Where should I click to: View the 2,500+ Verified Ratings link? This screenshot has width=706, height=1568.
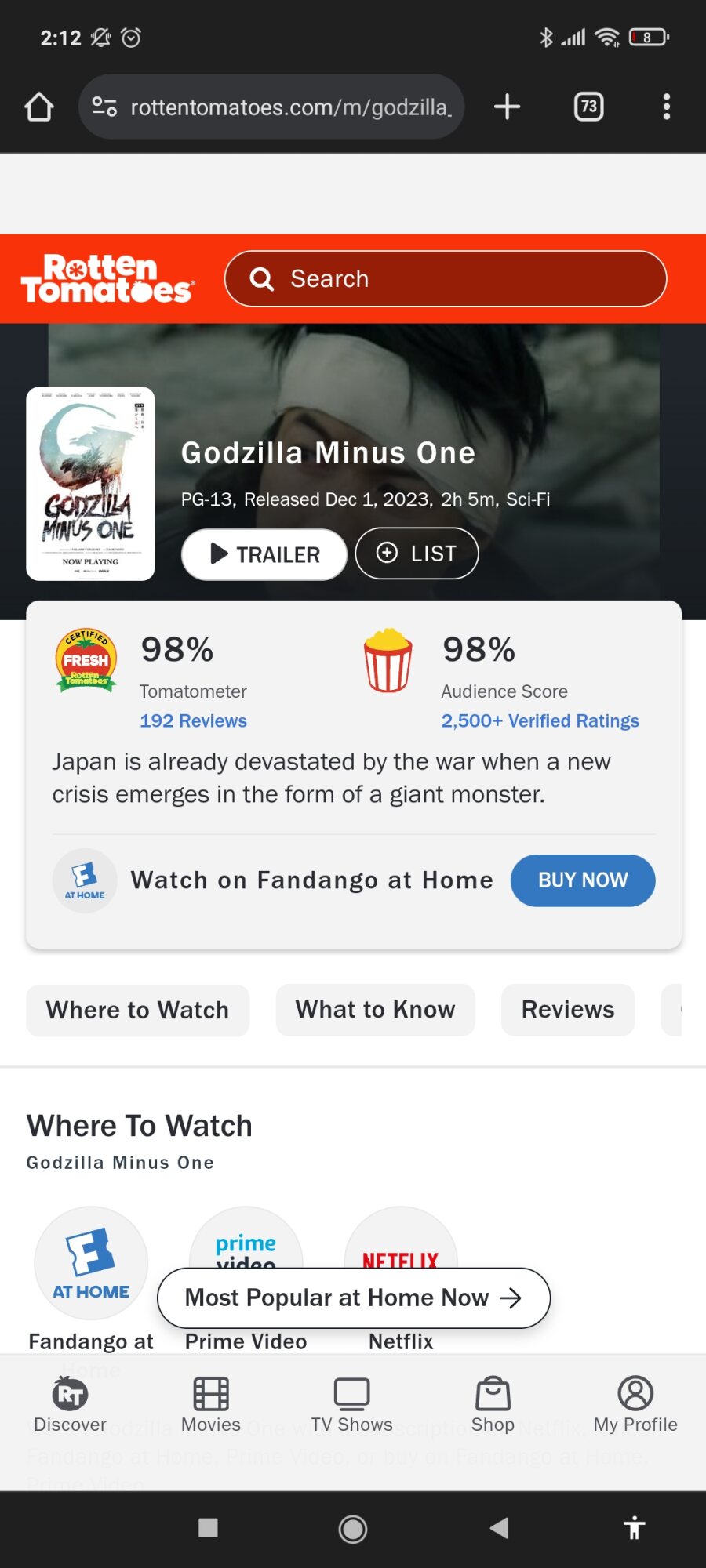[540, 720]
